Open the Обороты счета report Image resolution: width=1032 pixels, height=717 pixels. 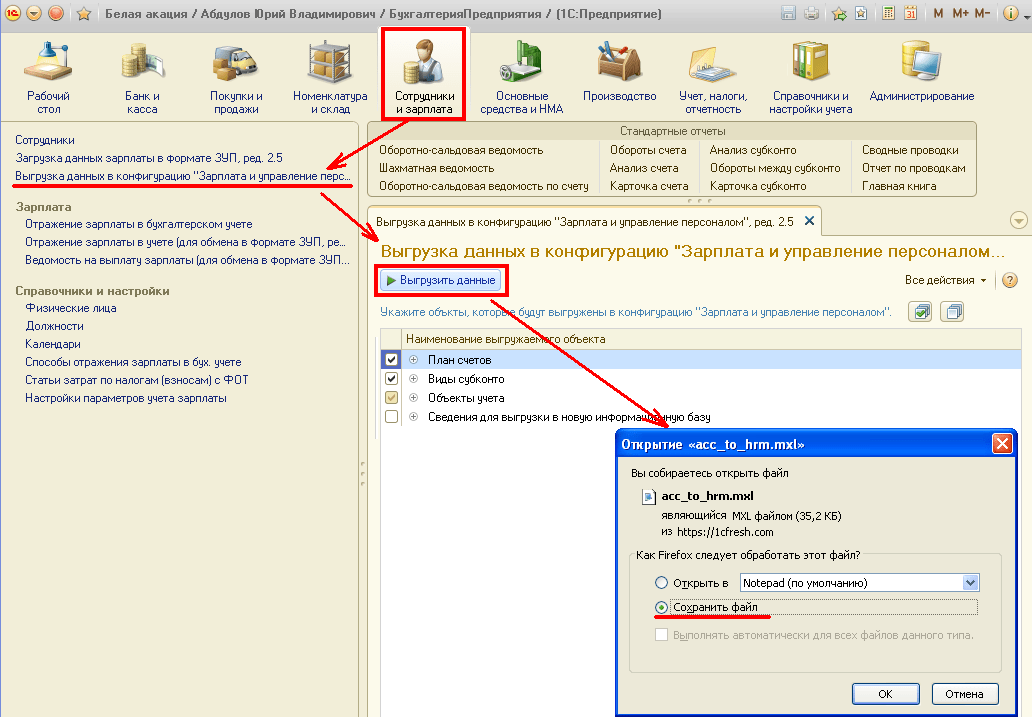tap(648, 150)
